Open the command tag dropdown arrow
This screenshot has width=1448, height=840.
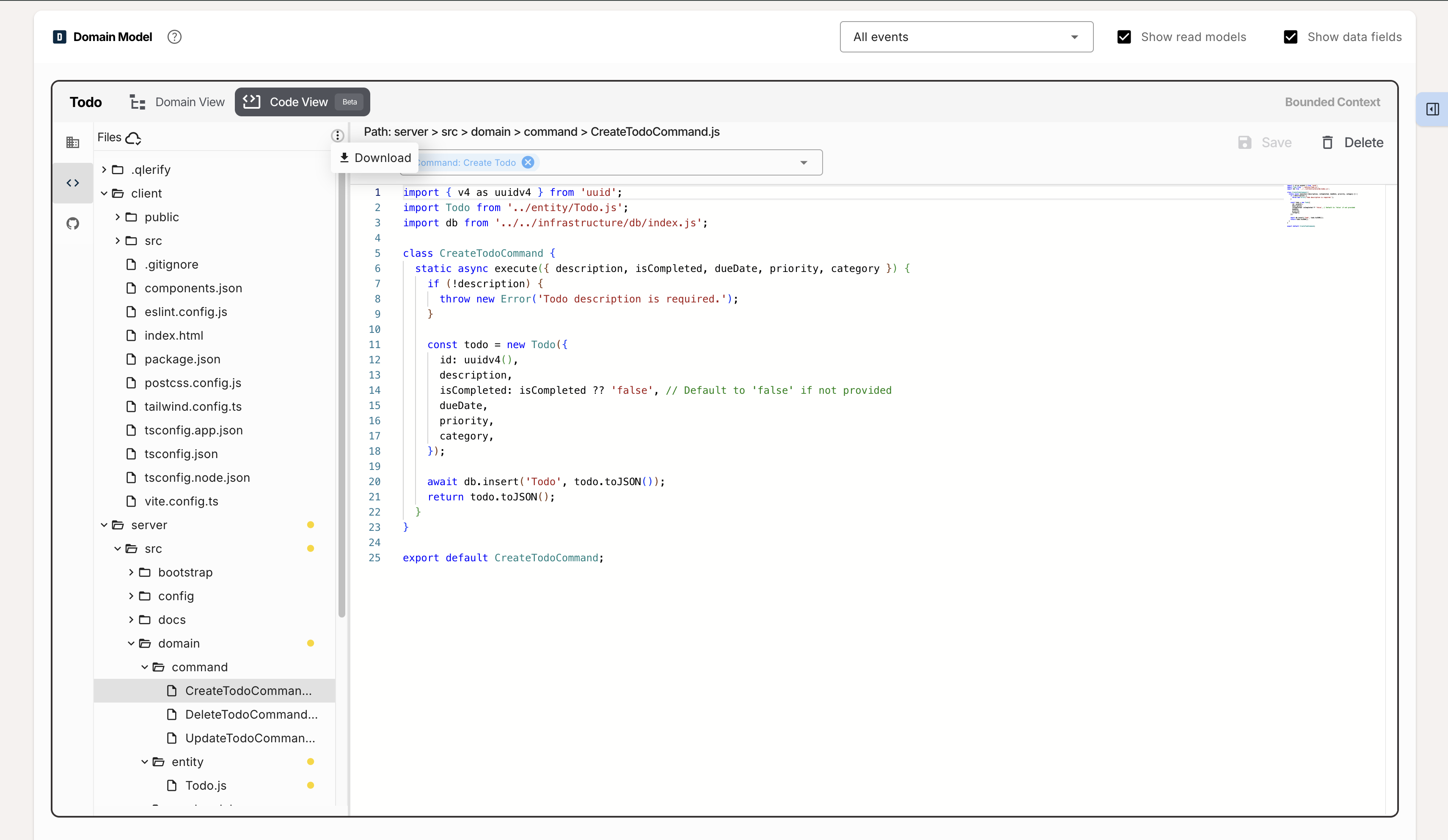(803, 162)
